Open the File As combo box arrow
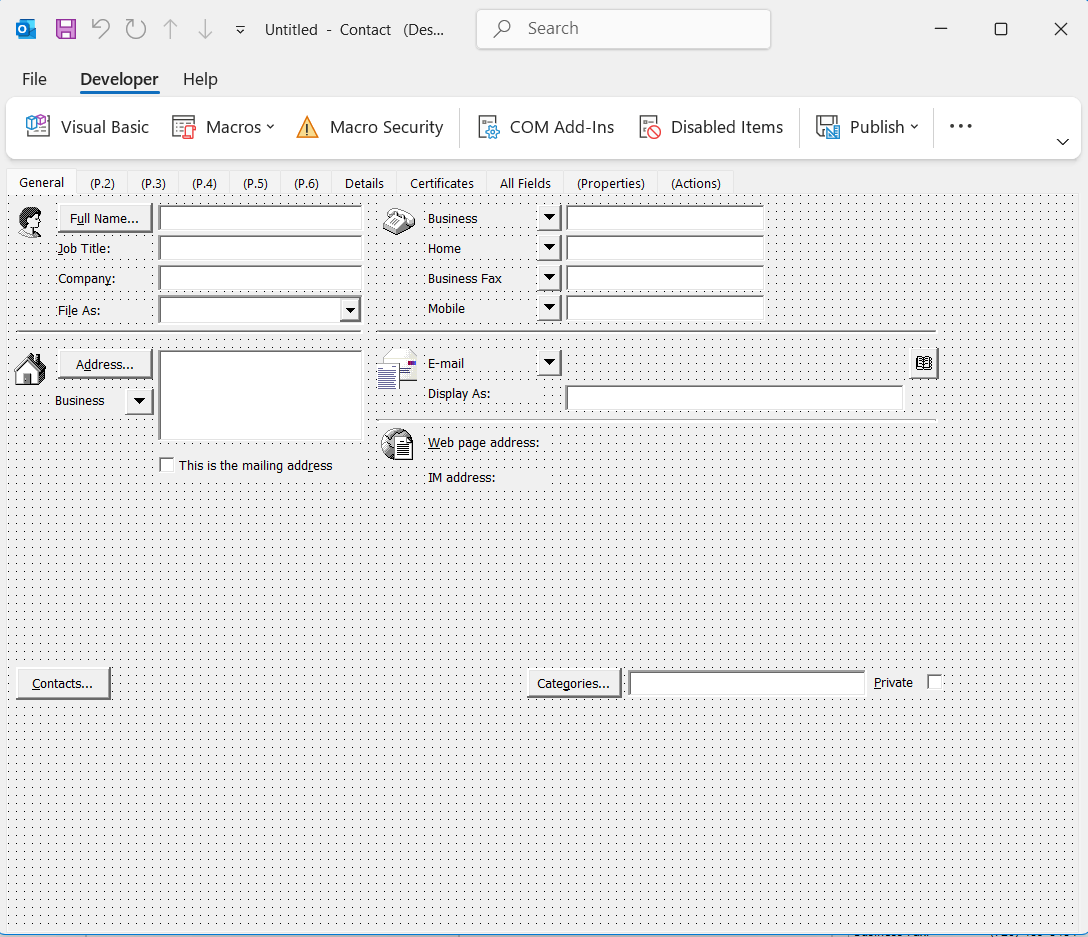Screen dimensions: 1088x937 click(350, 310)
